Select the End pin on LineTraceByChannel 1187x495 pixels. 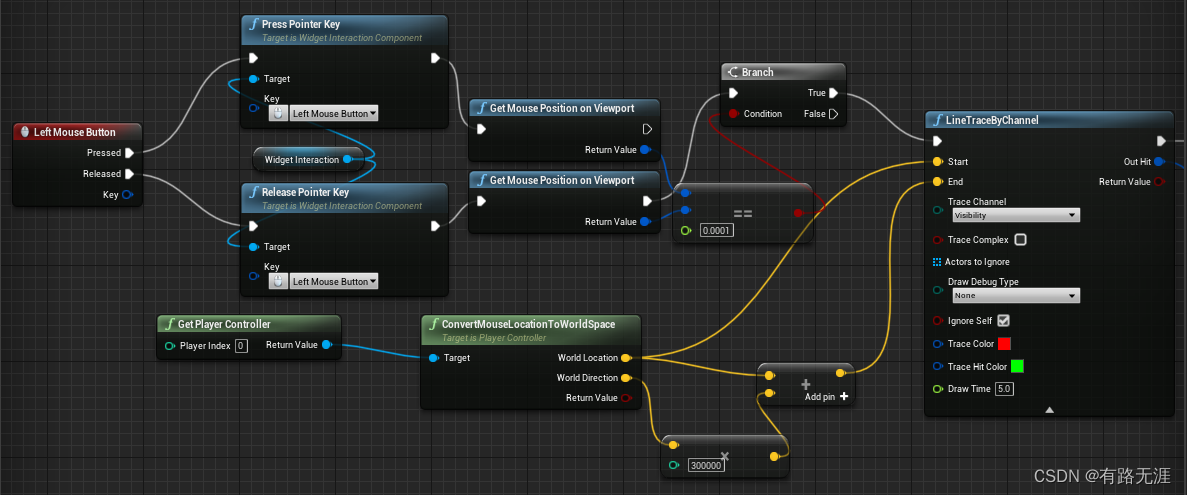pos(937,182)
